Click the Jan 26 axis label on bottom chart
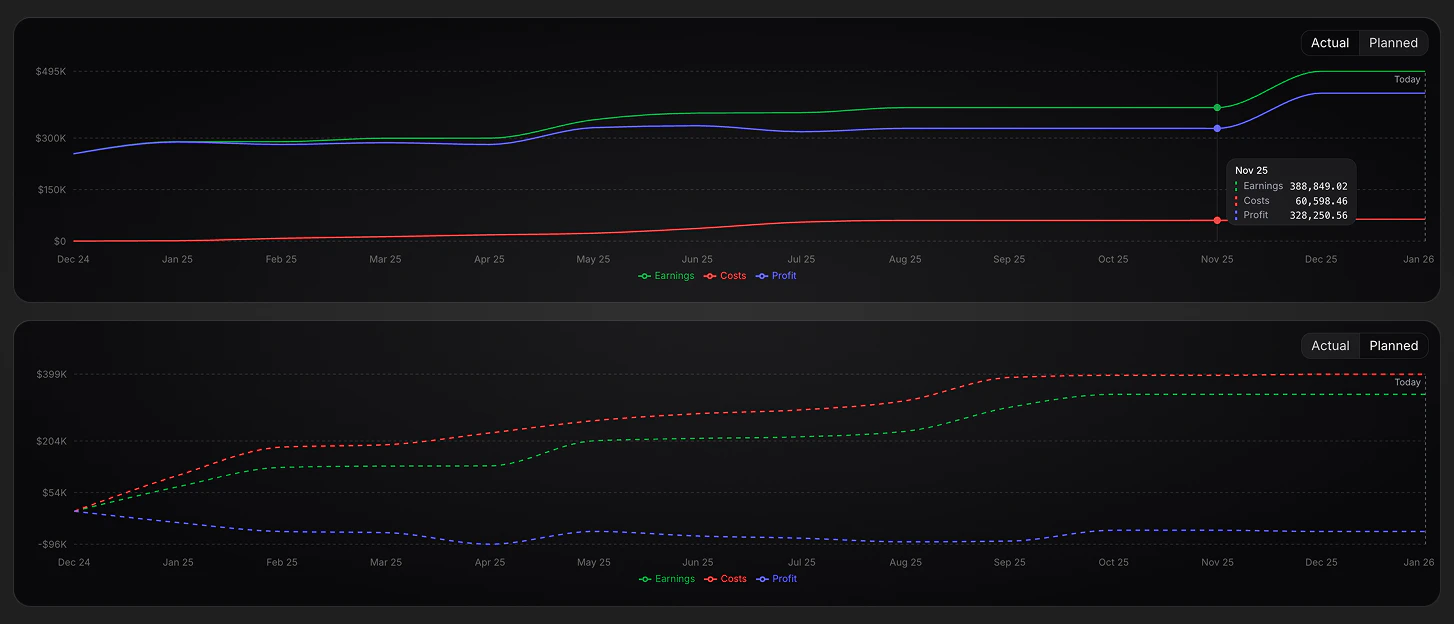 pos(1419,562)
